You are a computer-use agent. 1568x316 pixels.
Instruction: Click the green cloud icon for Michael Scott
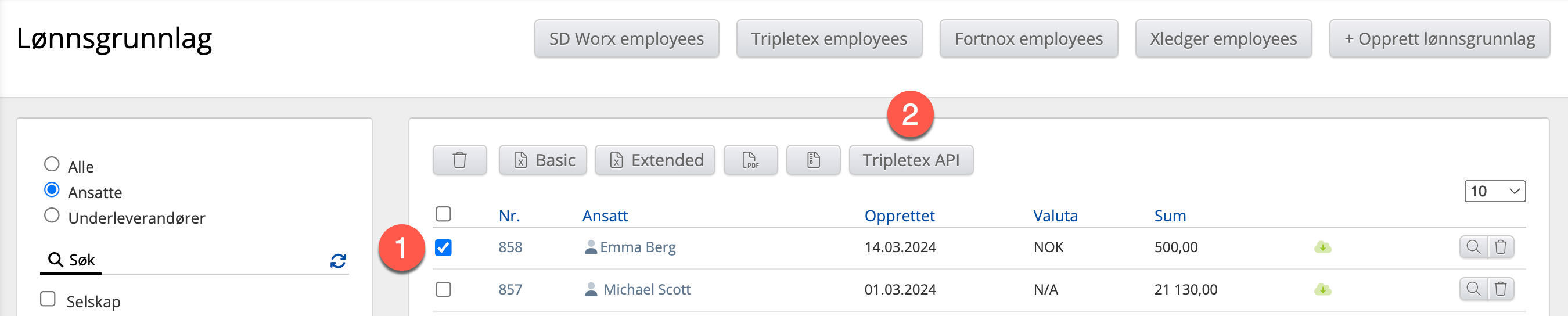click(1322, 289)
